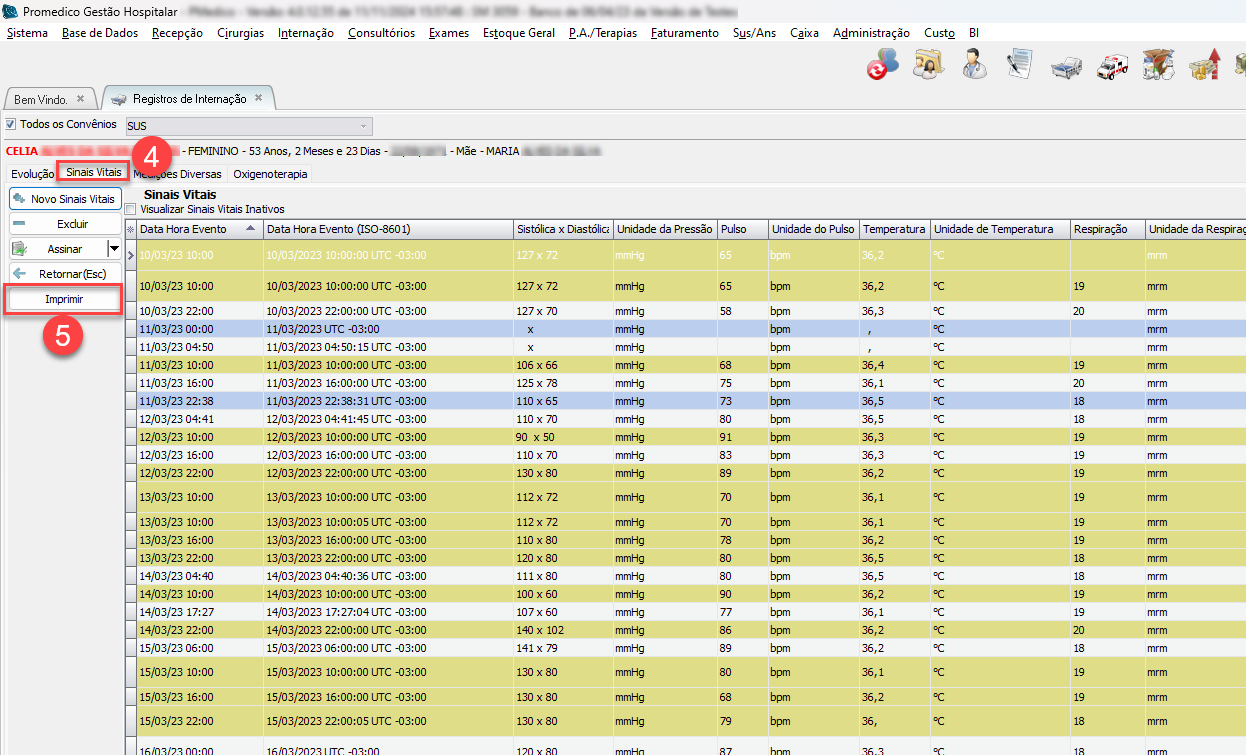Expand the SUS convênio dropdown
1246x755 pixels.
(x=365, y=126)
